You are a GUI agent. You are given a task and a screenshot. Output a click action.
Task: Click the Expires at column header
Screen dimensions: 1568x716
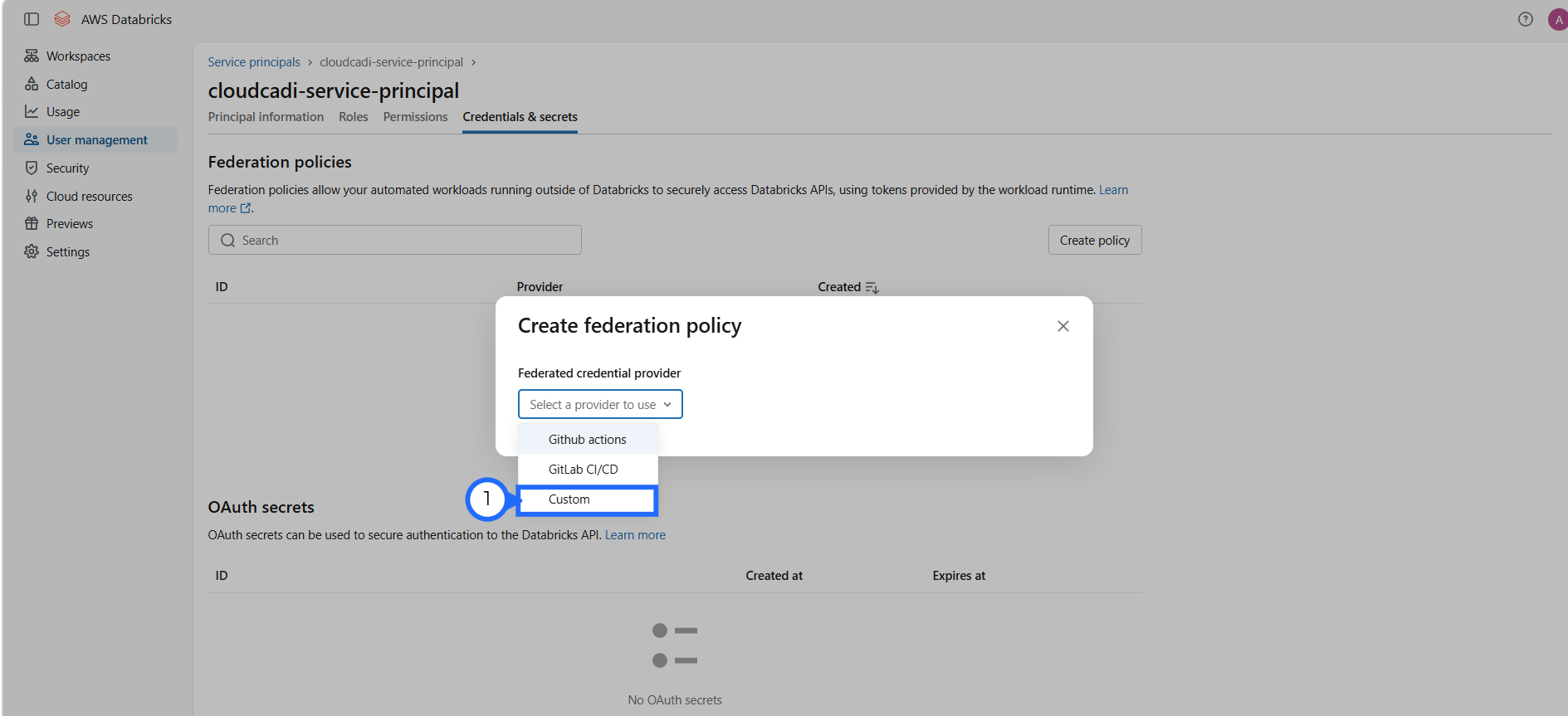[x=959, y=576]
